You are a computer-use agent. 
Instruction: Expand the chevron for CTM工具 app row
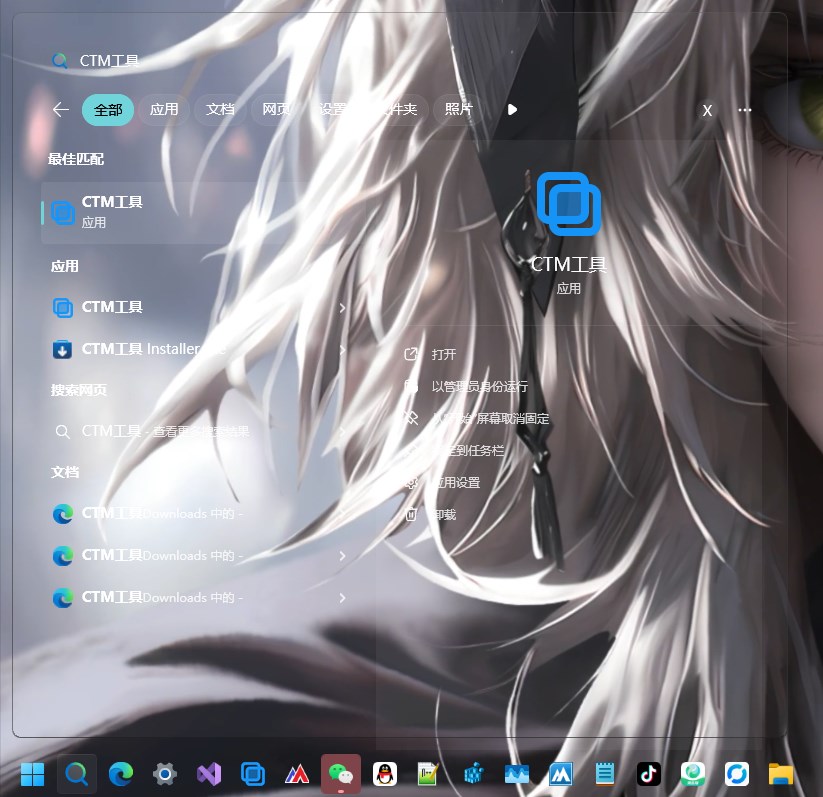click(x=342, y=308)
